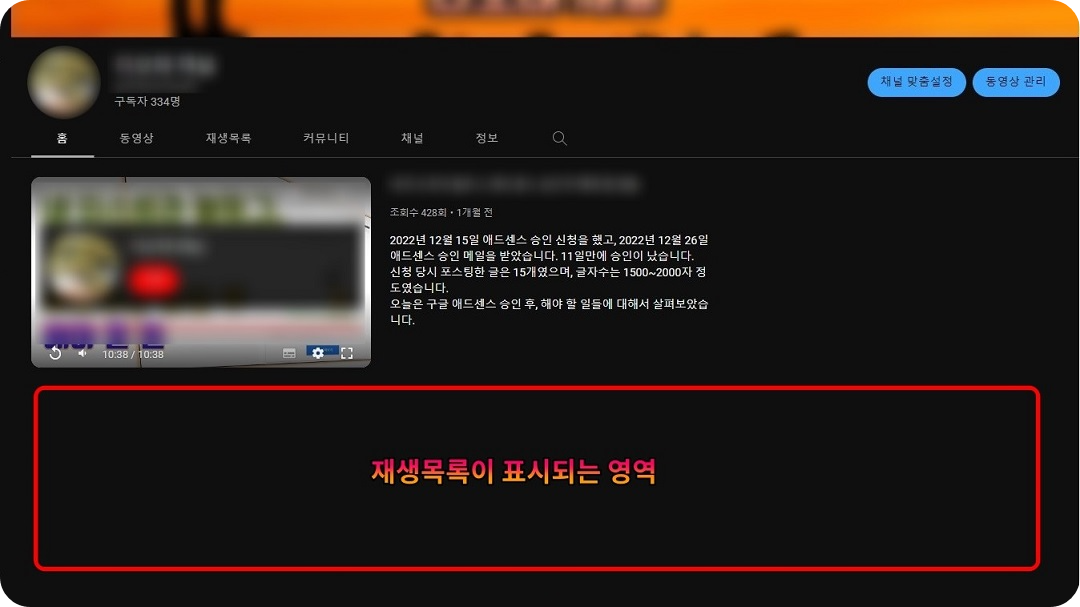This screenshot has height=607, width=1080.
Task: Click the 채널 맞춤설정 button
Action: pos(916,82)
